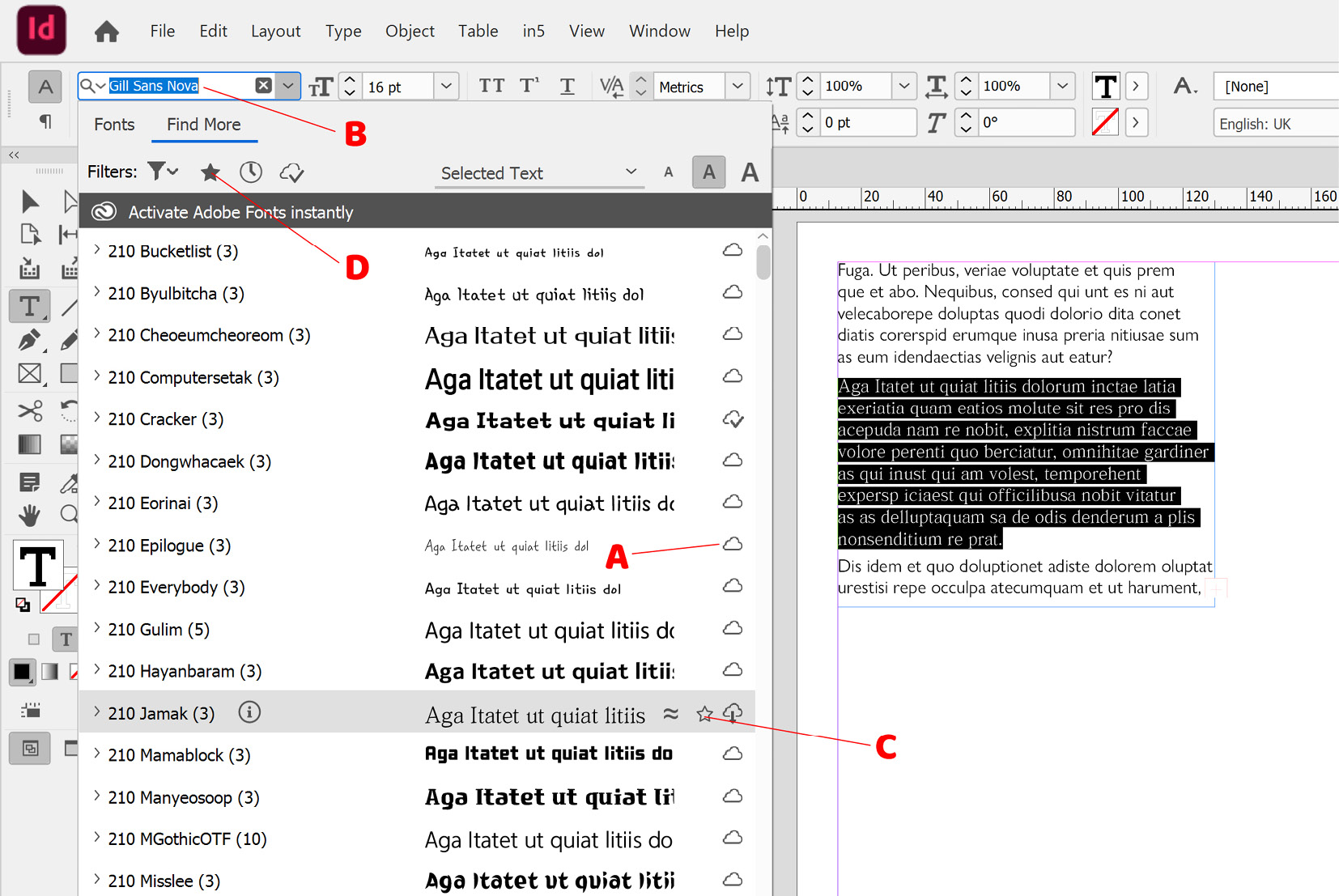Click the font list scrollbar thumb

point(763,262)
